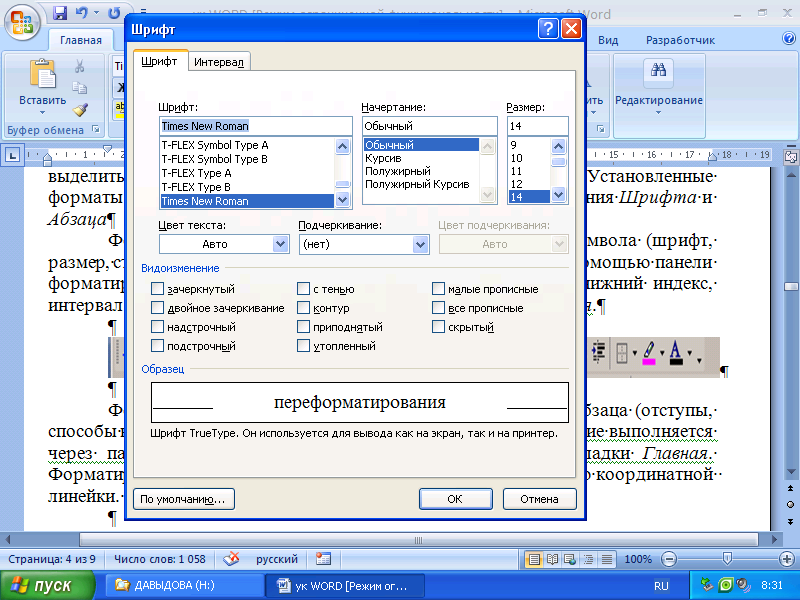The height and width of the screenshot is (600, 800).
Task: Check the подстрочный option
Action: click(157, 345)
